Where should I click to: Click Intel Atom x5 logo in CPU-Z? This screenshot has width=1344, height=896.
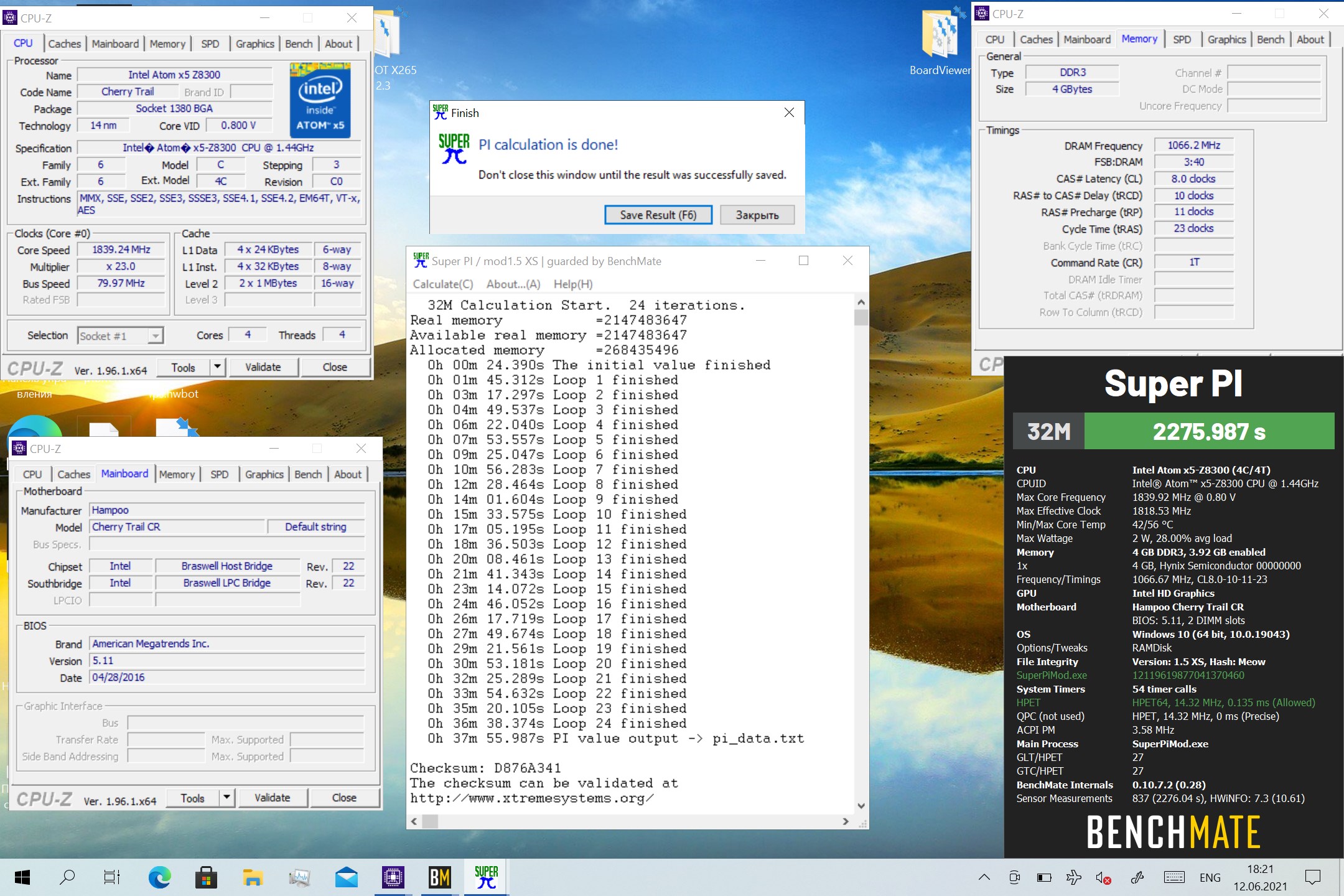click(x=320, y=100)
